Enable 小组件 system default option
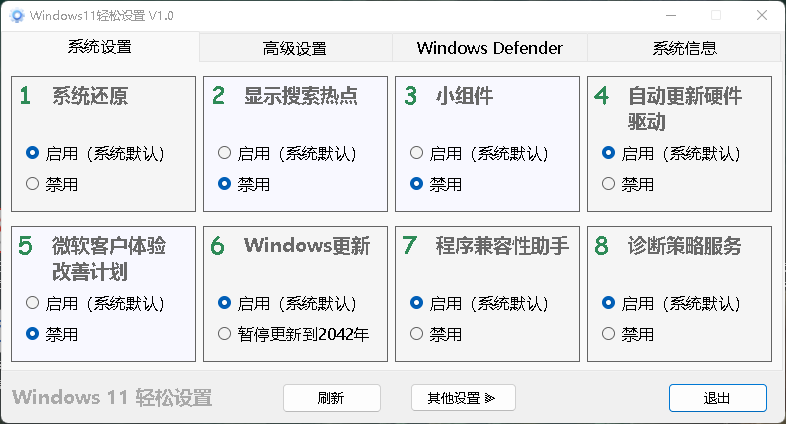The height and width of the screenshot is (424, 786). click(x=417, y=154)
